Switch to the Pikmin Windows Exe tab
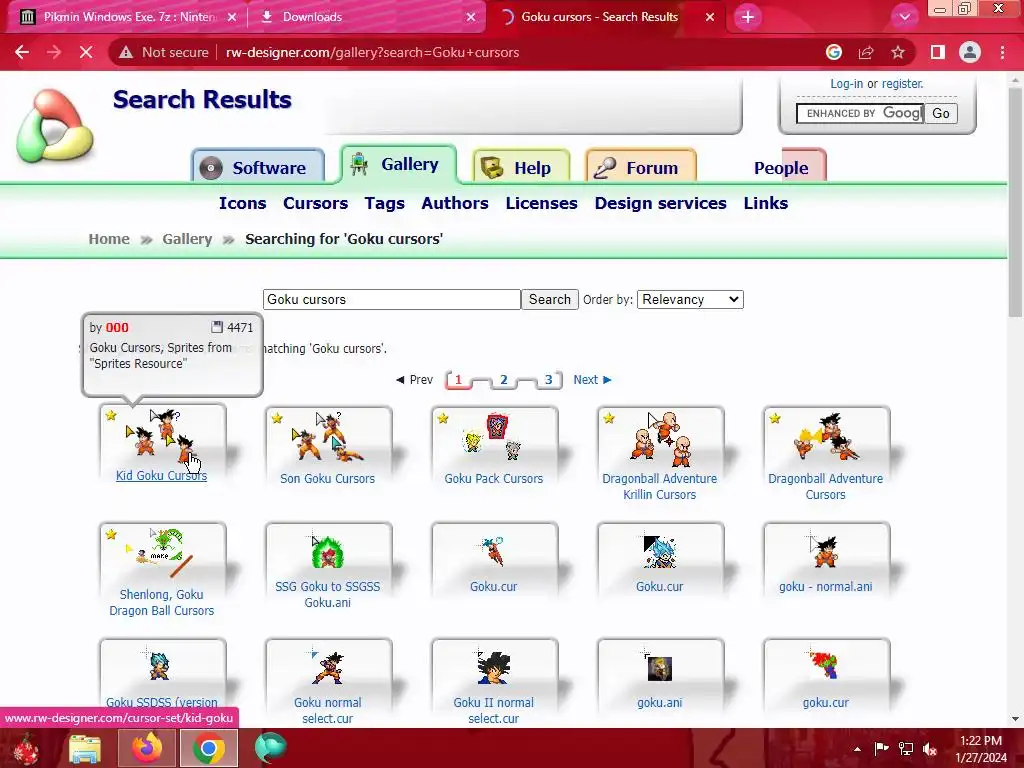Screen dimensions: 1024x768 pos(127,17)
